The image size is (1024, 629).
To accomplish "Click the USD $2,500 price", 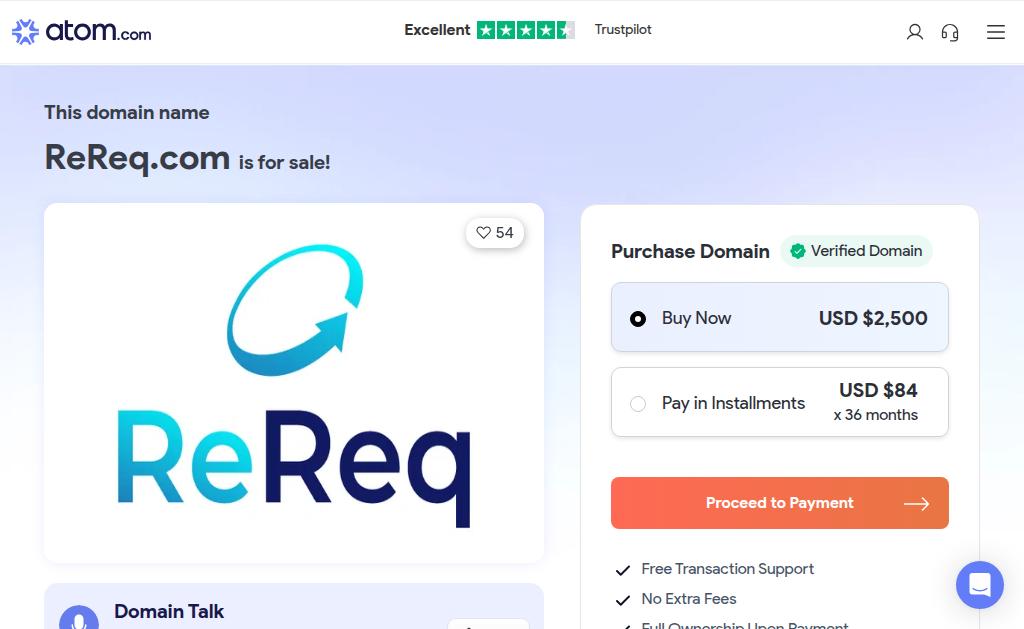I will click(873, 318).
